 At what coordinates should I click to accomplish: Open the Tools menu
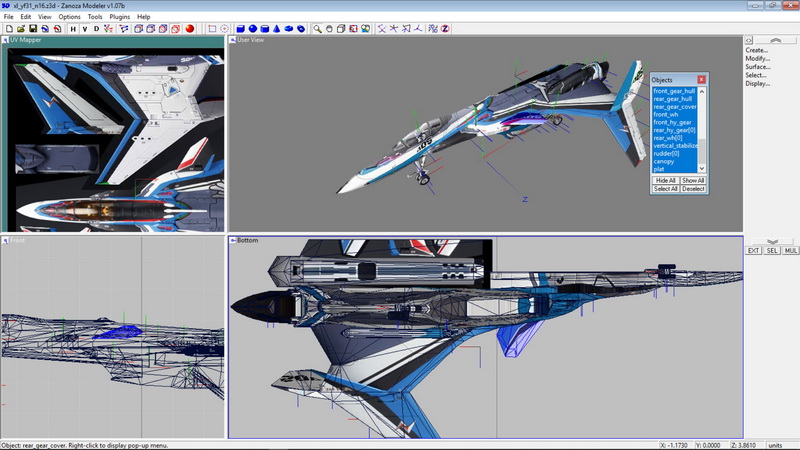coord(95,17)
